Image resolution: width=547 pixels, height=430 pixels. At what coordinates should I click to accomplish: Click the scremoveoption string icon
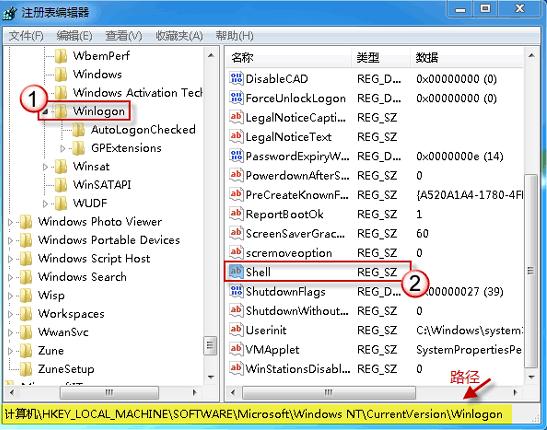tap(236, 252)
